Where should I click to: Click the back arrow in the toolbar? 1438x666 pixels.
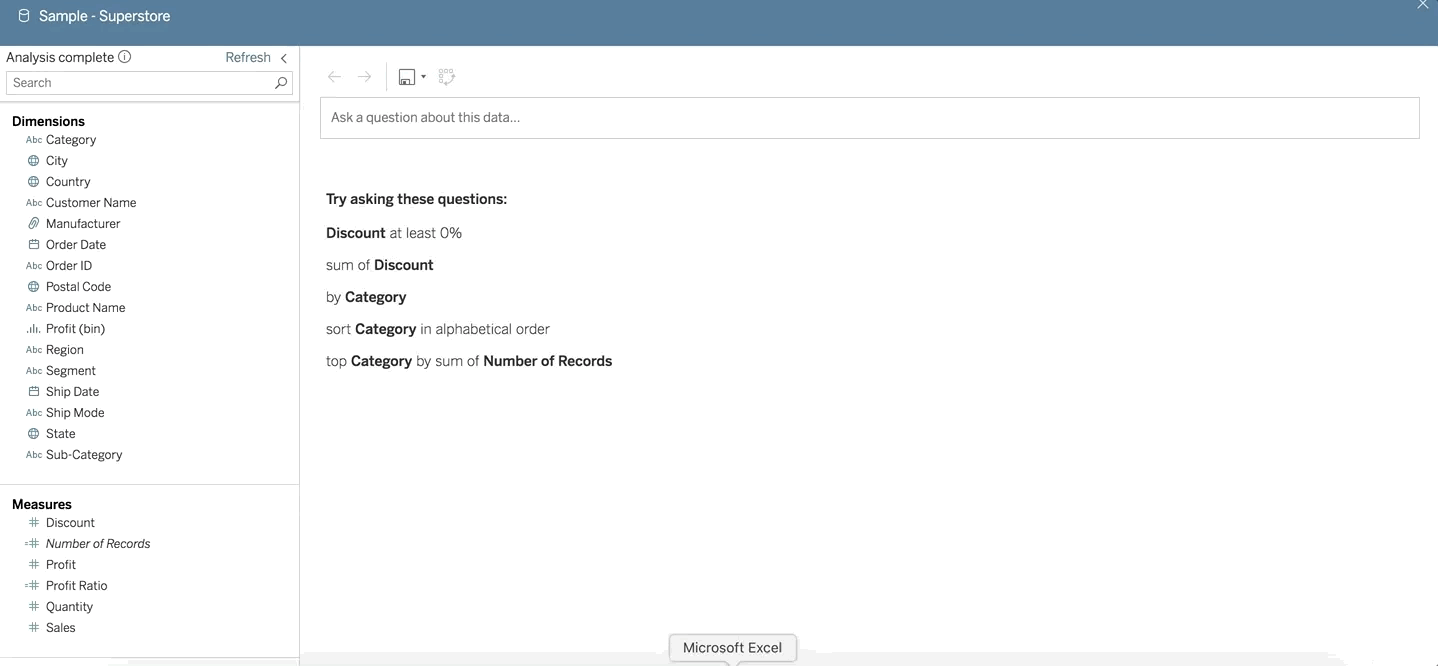335,77
